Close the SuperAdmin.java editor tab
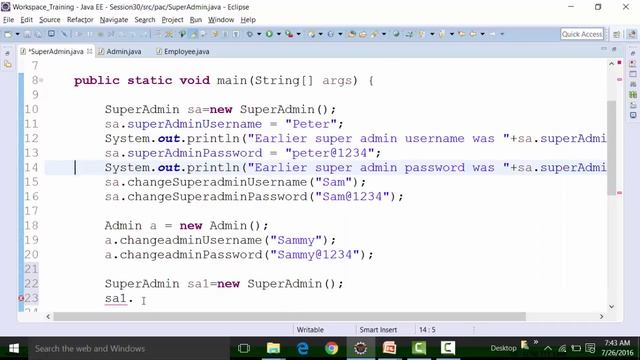This screenshot has width=640, height=360. point(89,51)
